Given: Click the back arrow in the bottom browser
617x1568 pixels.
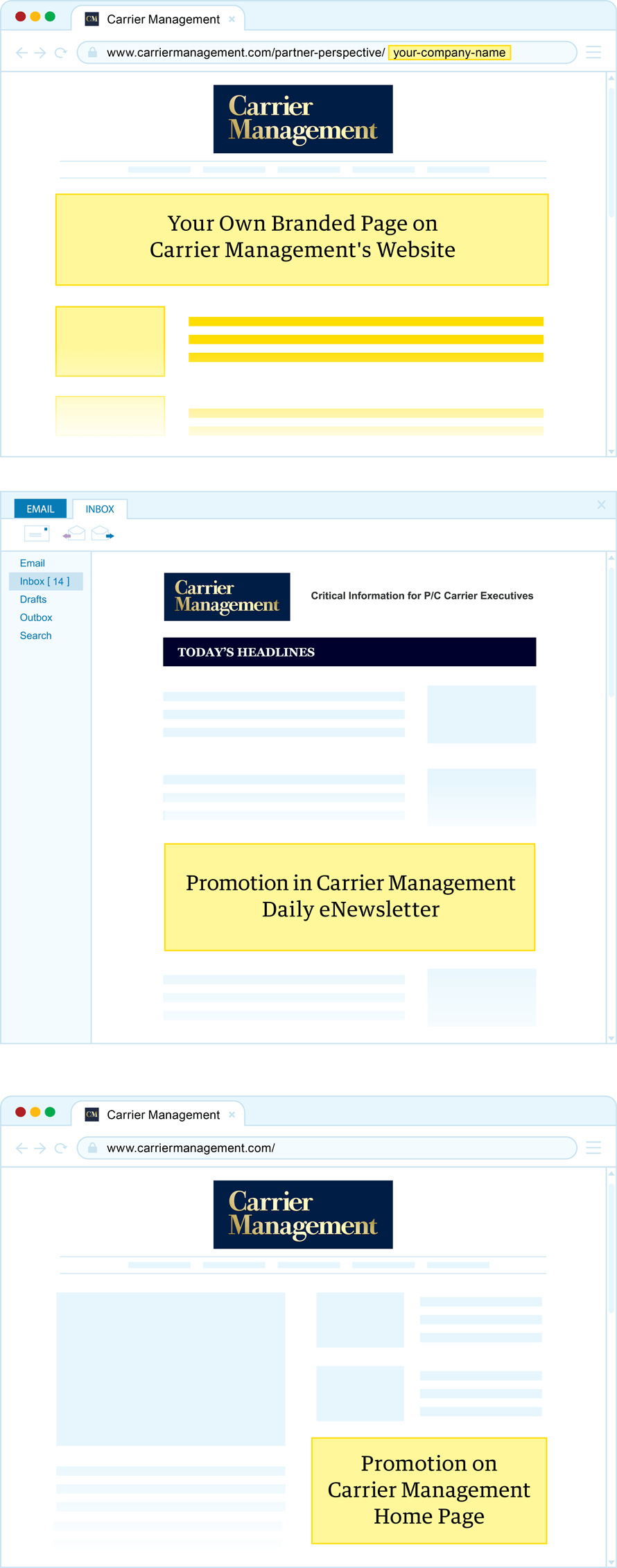Looking at the screenshot, I should (21, 1148).
